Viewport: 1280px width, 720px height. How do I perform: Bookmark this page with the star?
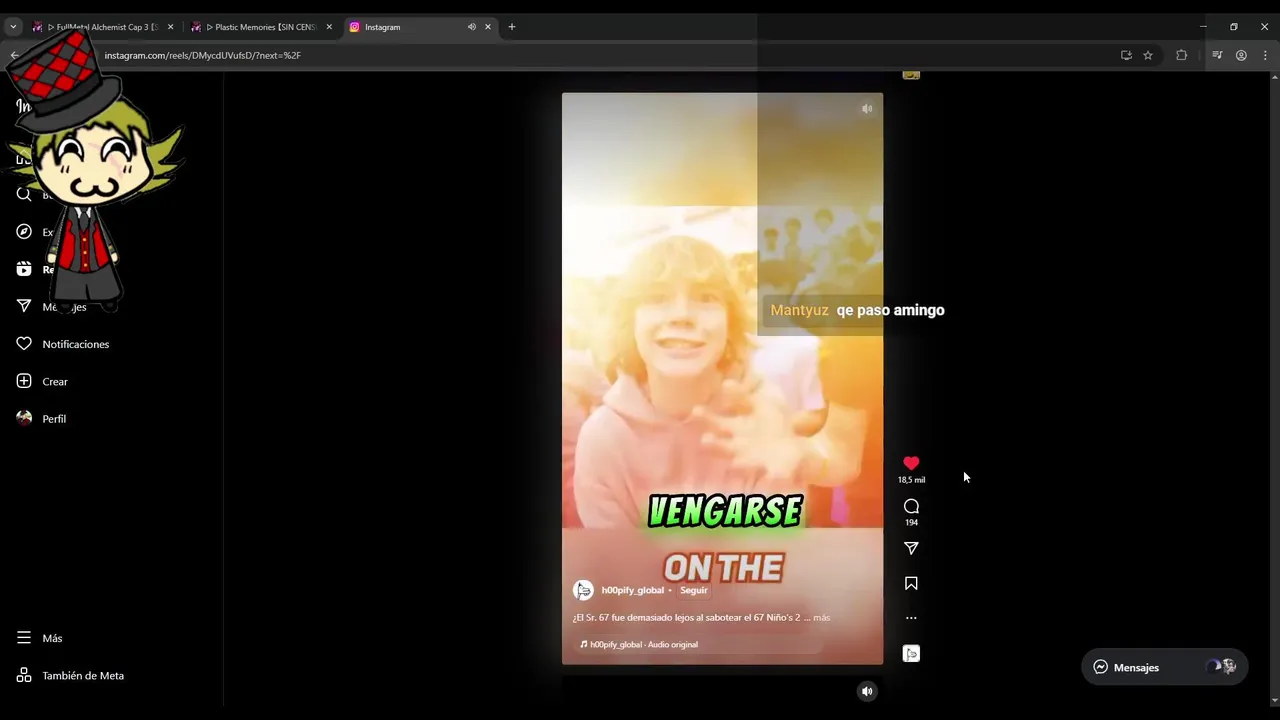pos(1148,55)
